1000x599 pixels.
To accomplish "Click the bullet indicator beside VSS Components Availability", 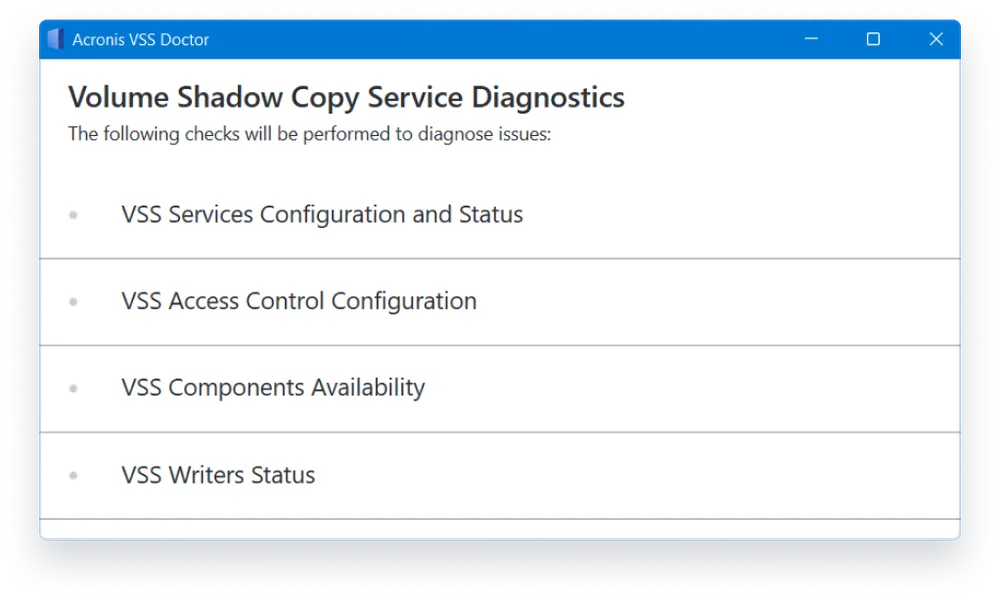I will [x=72, y=388].
